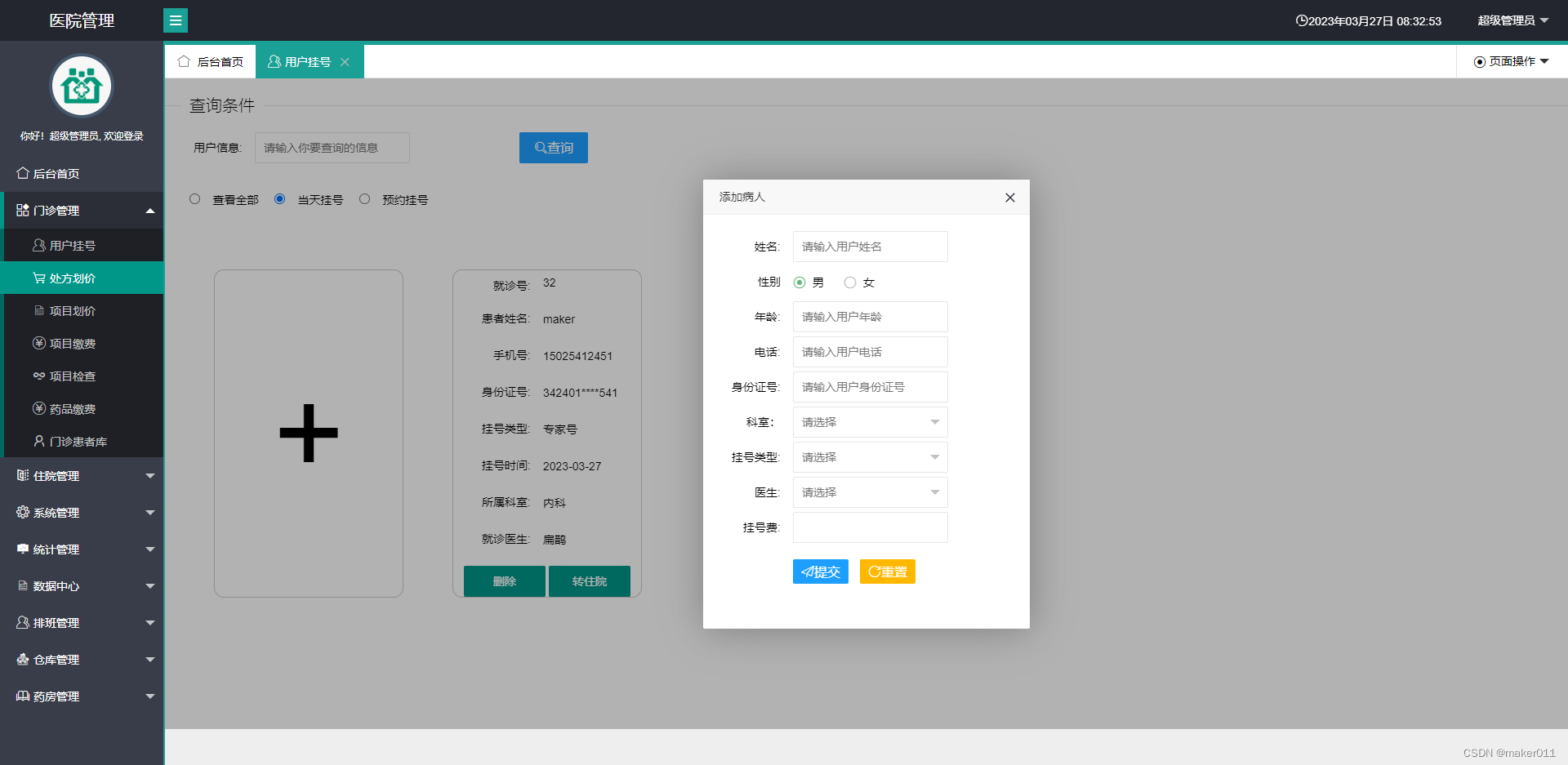Screen dimensions: 1568x765
Task: Click the 药房管理 icon in sidebar
Action: click(23, 696)
